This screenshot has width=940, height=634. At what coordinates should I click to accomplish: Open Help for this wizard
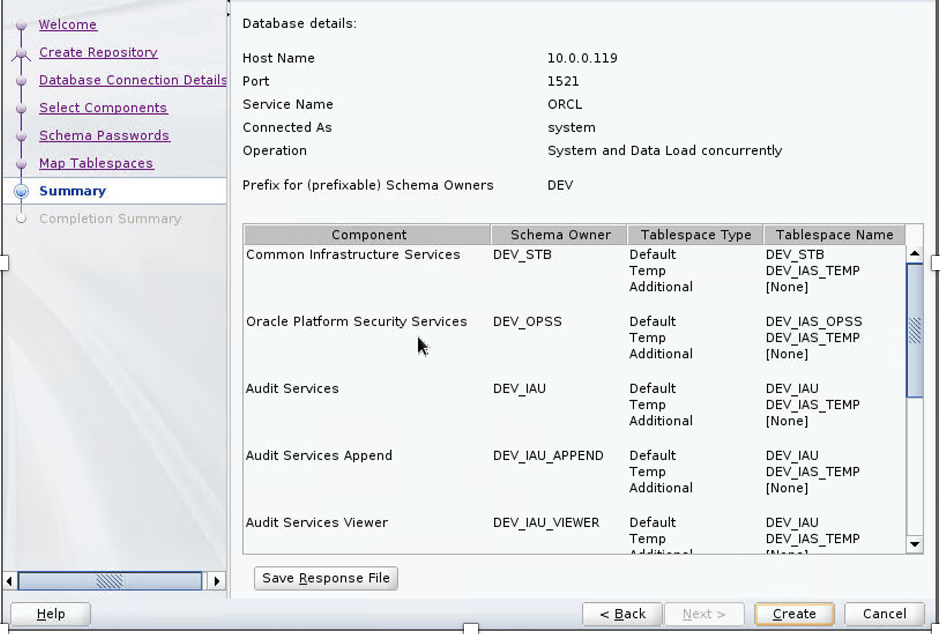point(50,614)
